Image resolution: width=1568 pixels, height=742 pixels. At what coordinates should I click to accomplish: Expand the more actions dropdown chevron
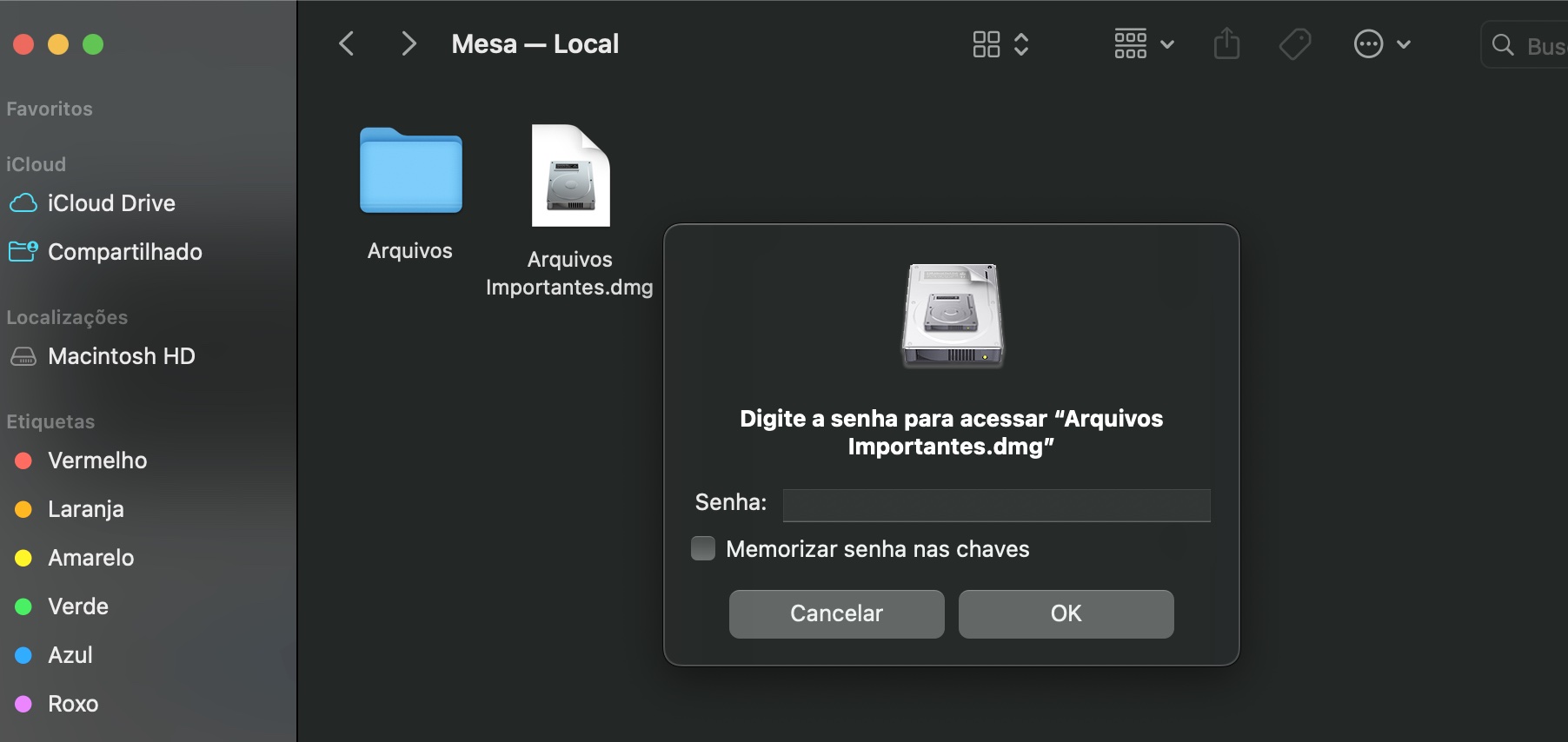tap(1404, 44)
